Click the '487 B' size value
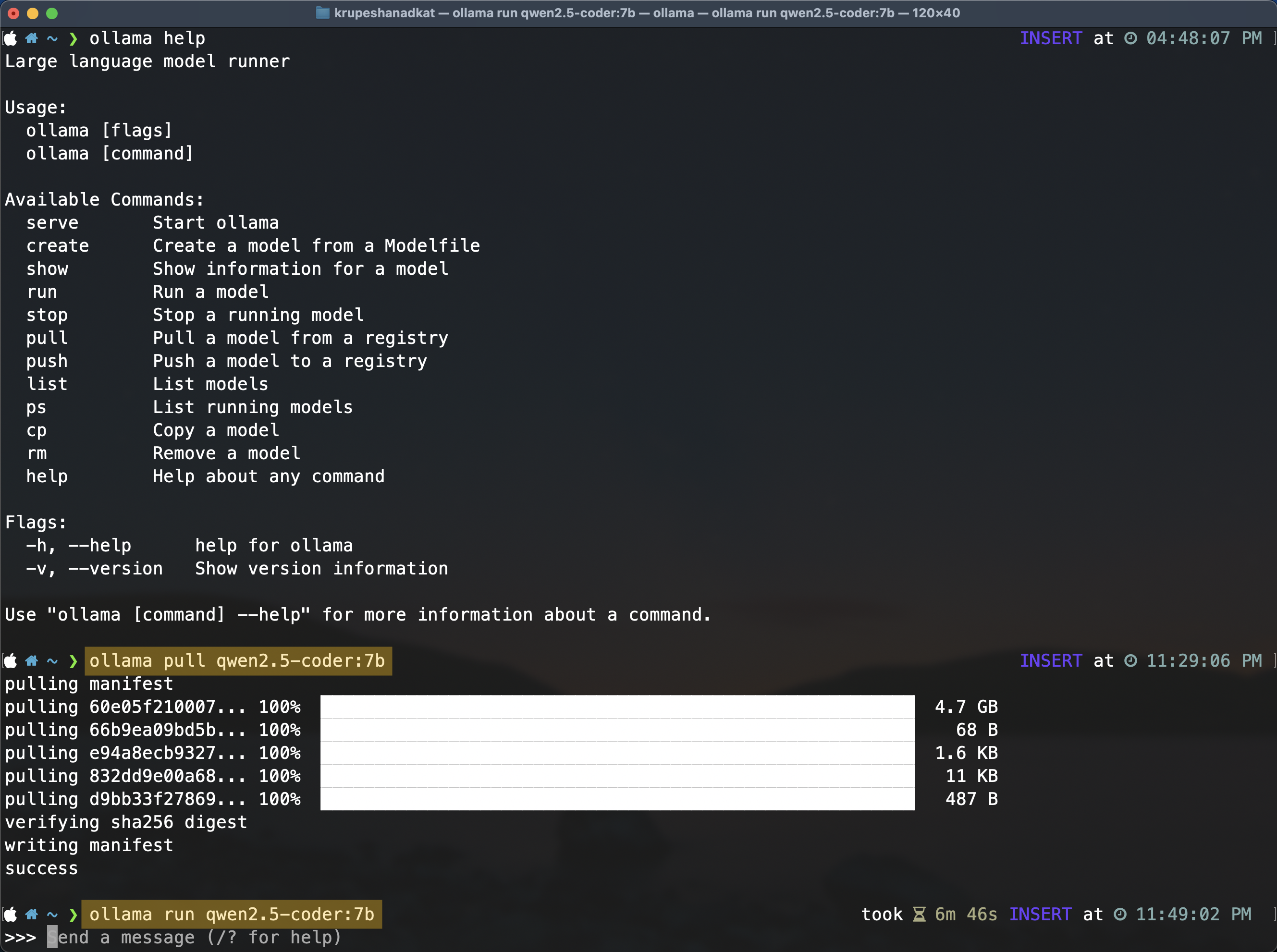1277x952 pixels. [x=971, y=799]
